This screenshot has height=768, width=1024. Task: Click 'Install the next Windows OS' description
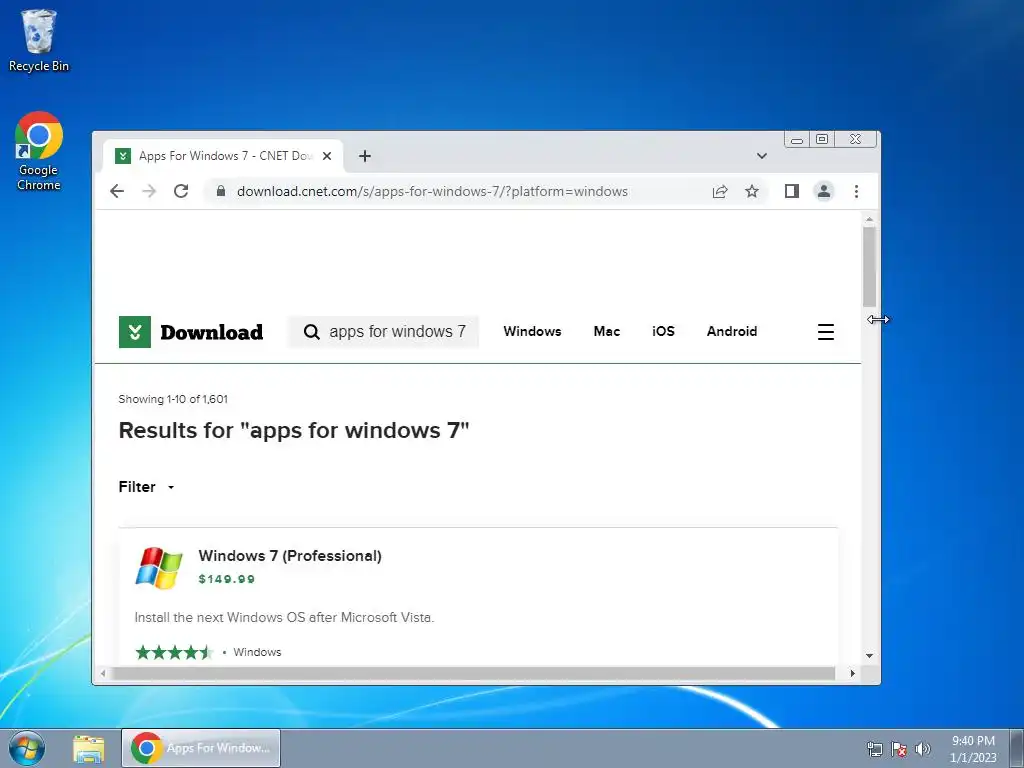point(284,617)
